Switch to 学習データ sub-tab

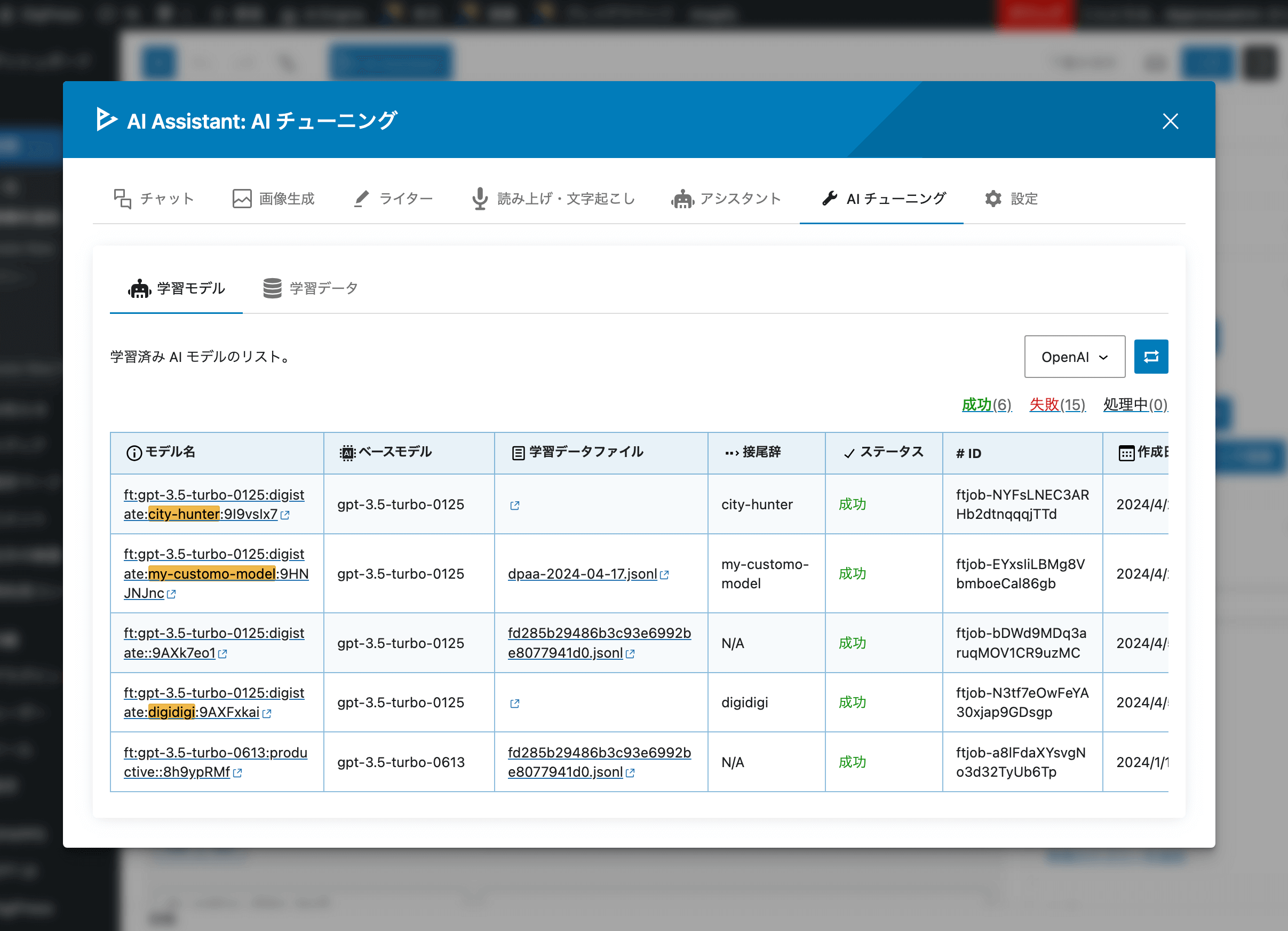[310, 289]
